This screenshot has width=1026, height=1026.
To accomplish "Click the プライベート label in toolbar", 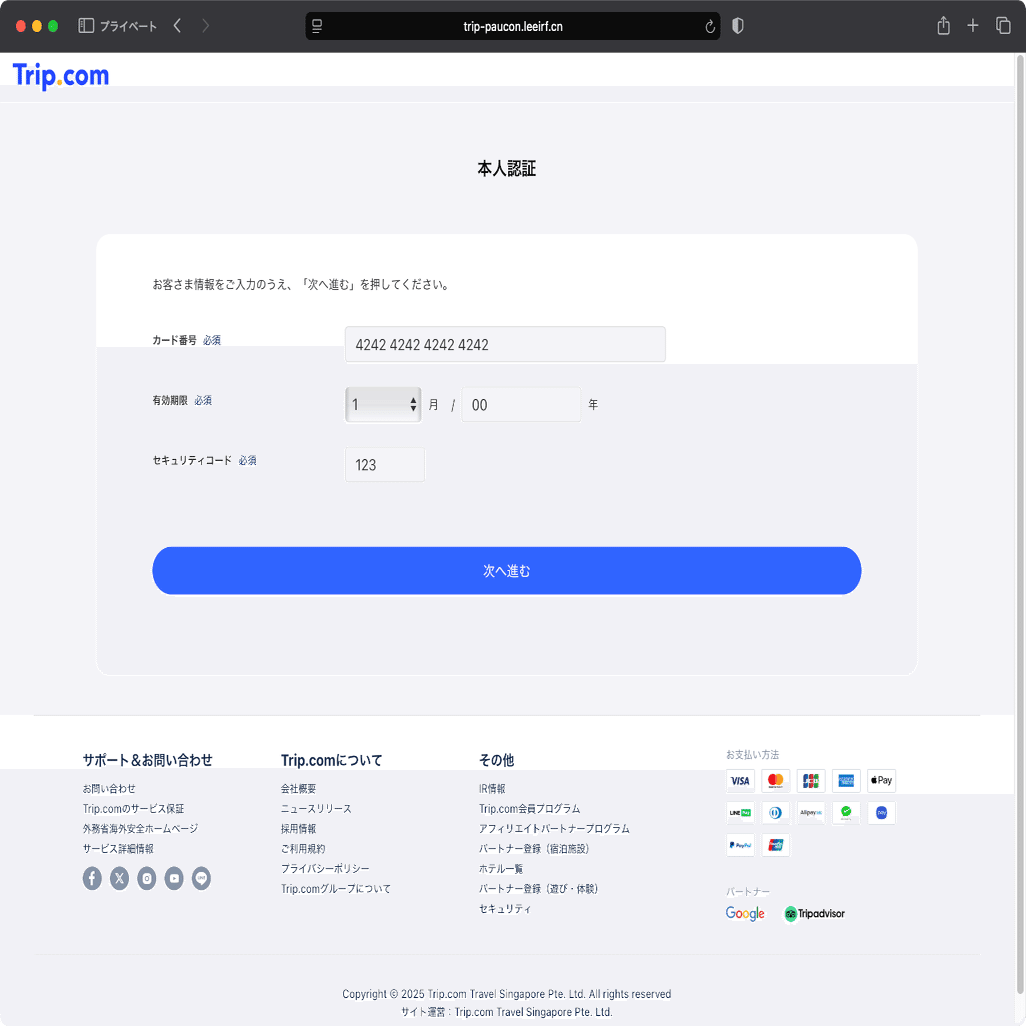I will [128, 26].
